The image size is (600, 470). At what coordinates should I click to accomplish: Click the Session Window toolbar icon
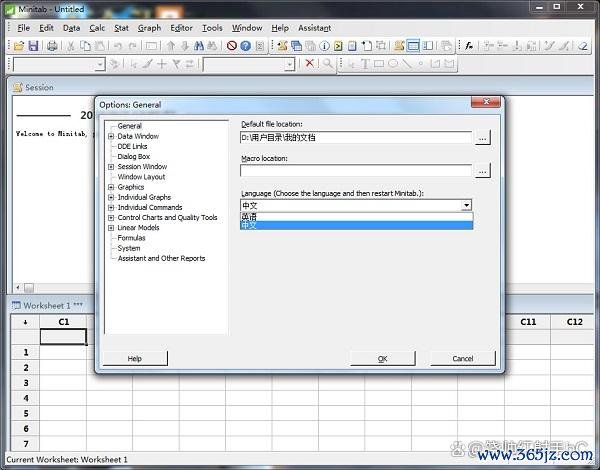[399, 46]
